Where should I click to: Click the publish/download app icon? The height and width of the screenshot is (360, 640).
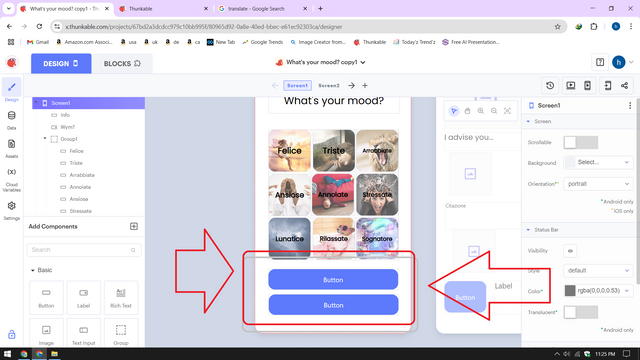coord(608,86)
